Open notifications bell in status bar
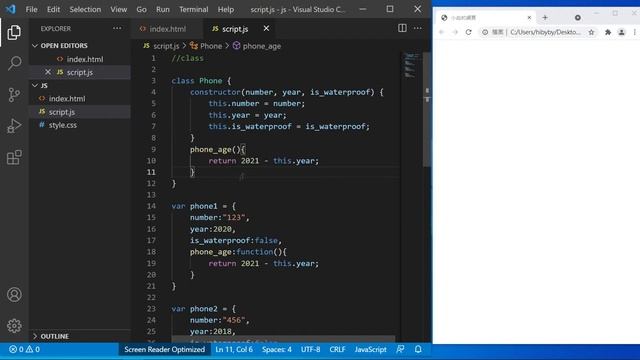The image size is (640, 360). point(418,349)
